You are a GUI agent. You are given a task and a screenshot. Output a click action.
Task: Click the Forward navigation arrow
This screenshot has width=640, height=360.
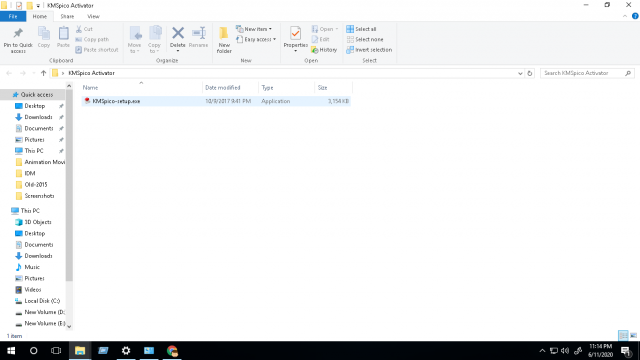(22, 73)
